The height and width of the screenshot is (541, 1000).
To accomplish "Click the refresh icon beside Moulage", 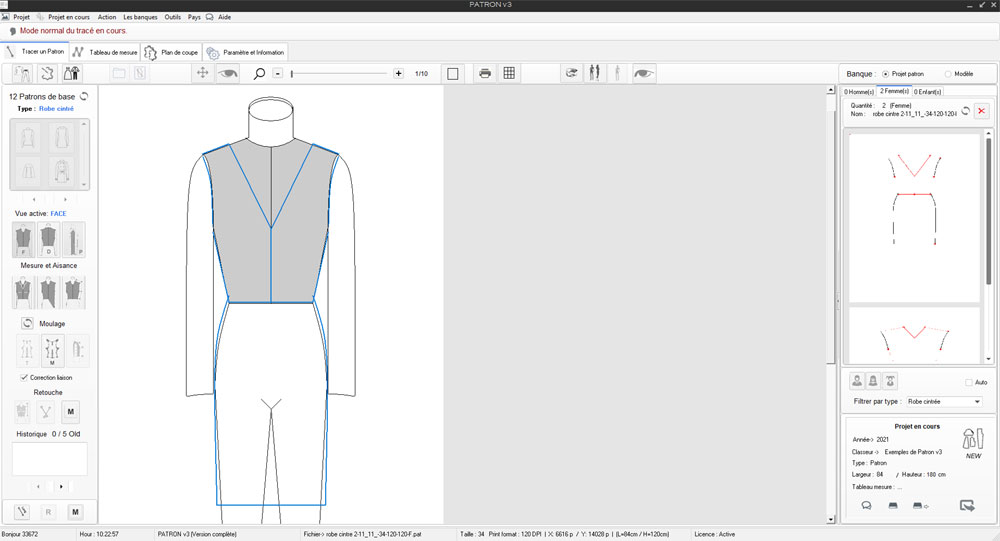I will coord(27,323).
